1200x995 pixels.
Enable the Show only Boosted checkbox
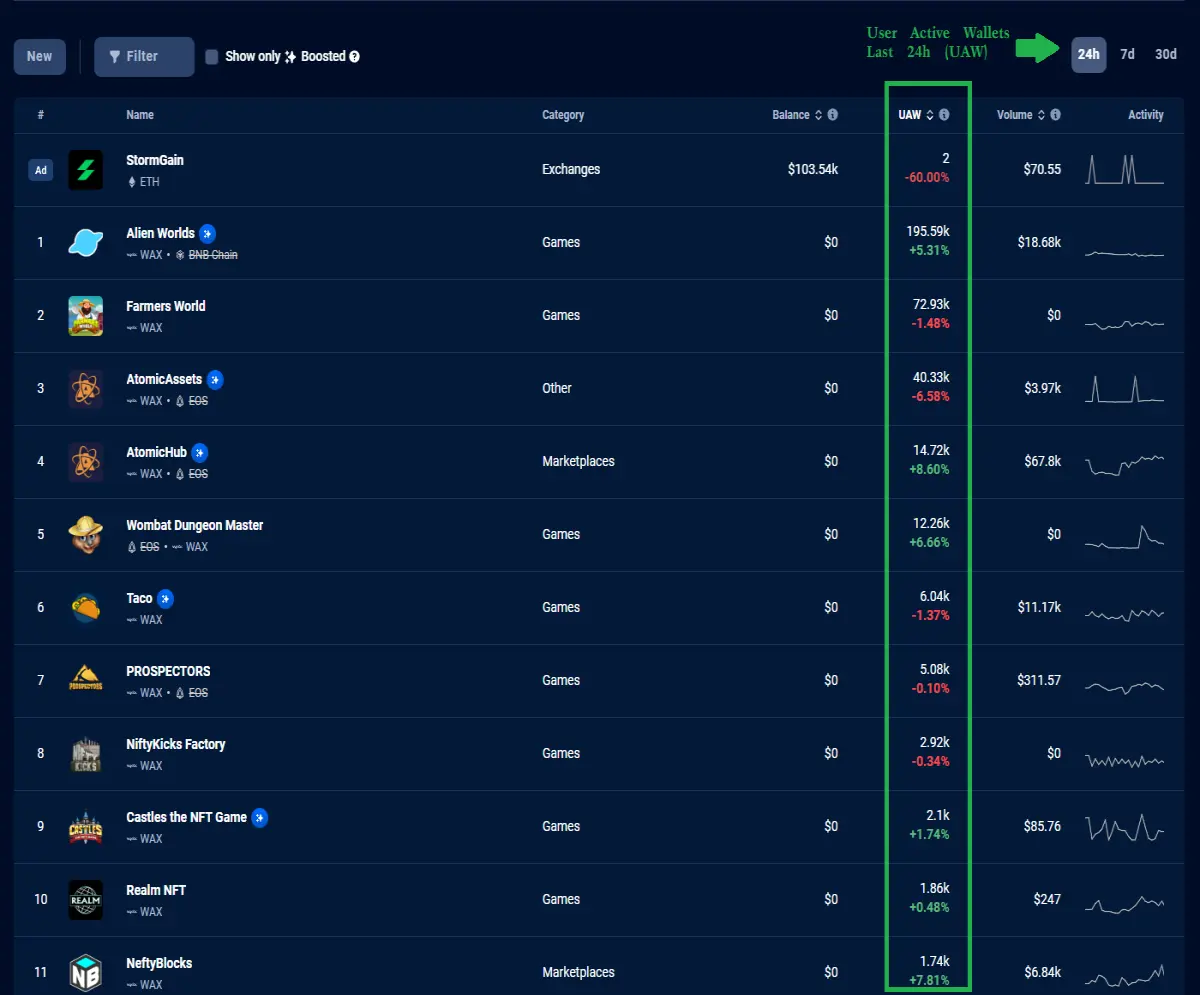[212, 57]
